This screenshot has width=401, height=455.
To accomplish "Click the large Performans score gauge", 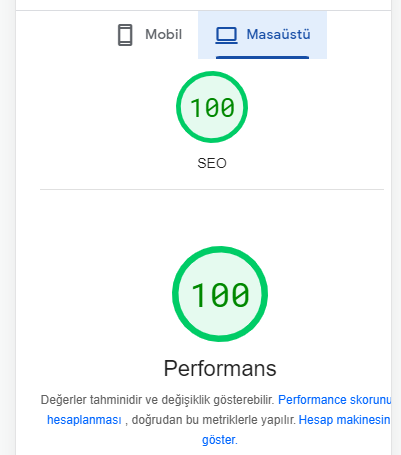I will point(220,294).
